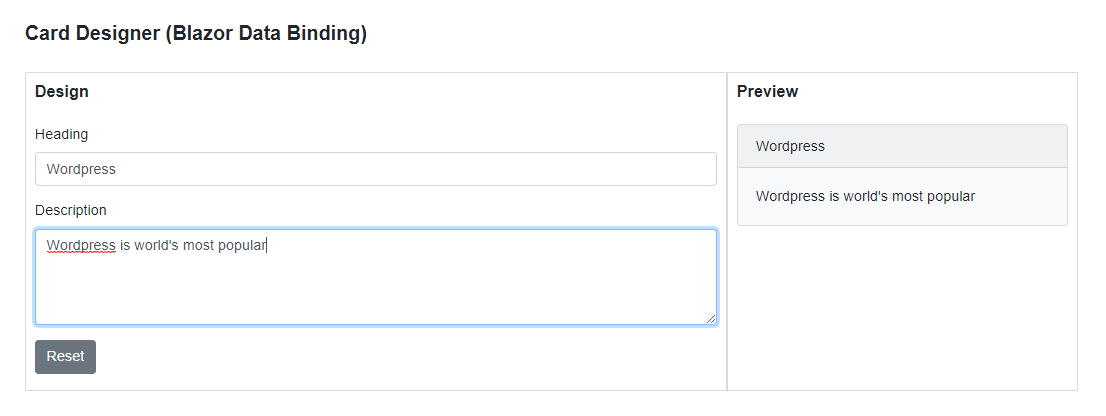The width and height of the screenshot is (1106, 416).
Task: Click the empty right end of Heading input
Action: pos(600,169)
